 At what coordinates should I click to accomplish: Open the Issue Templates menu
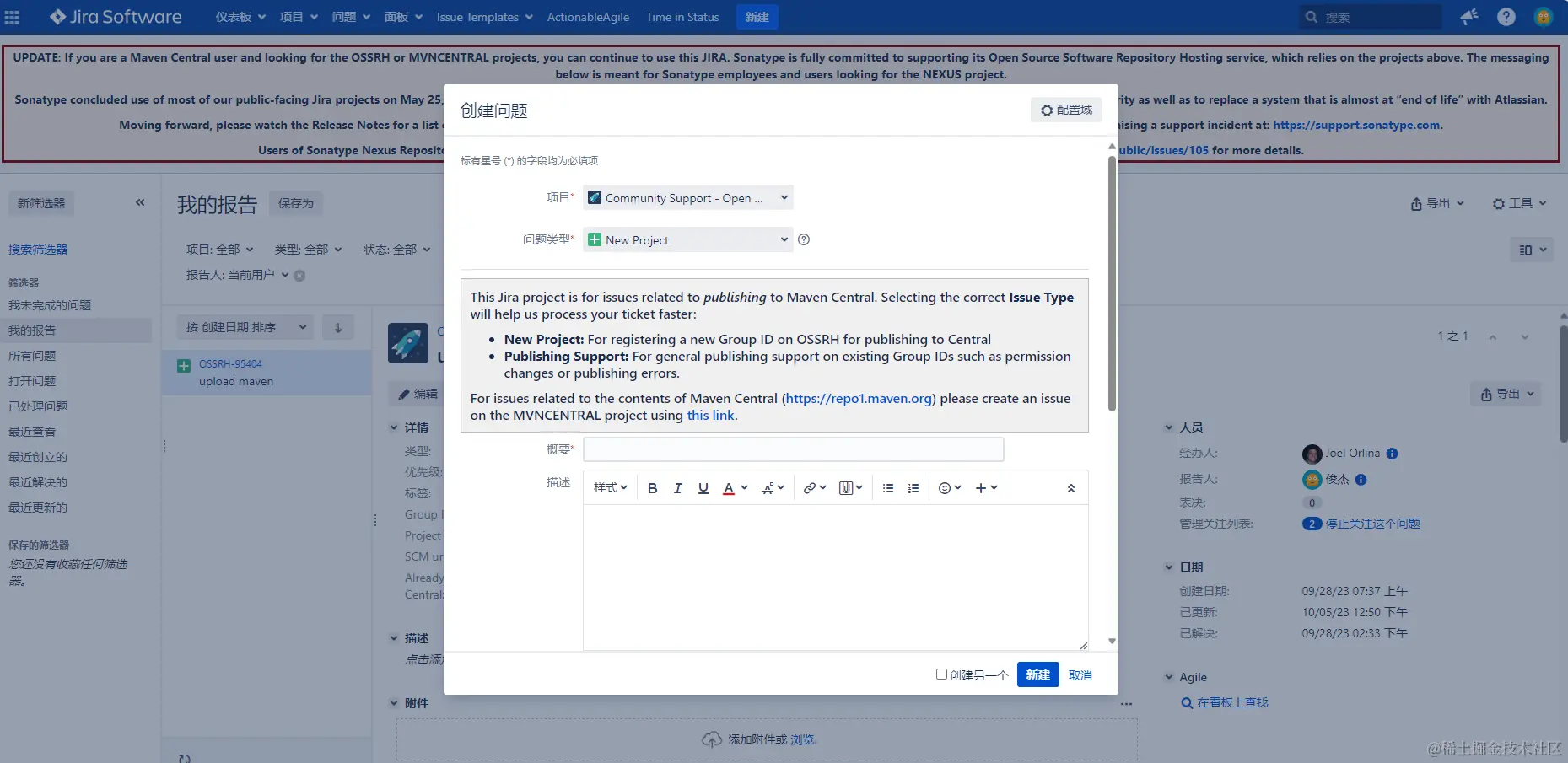point(484,17)
